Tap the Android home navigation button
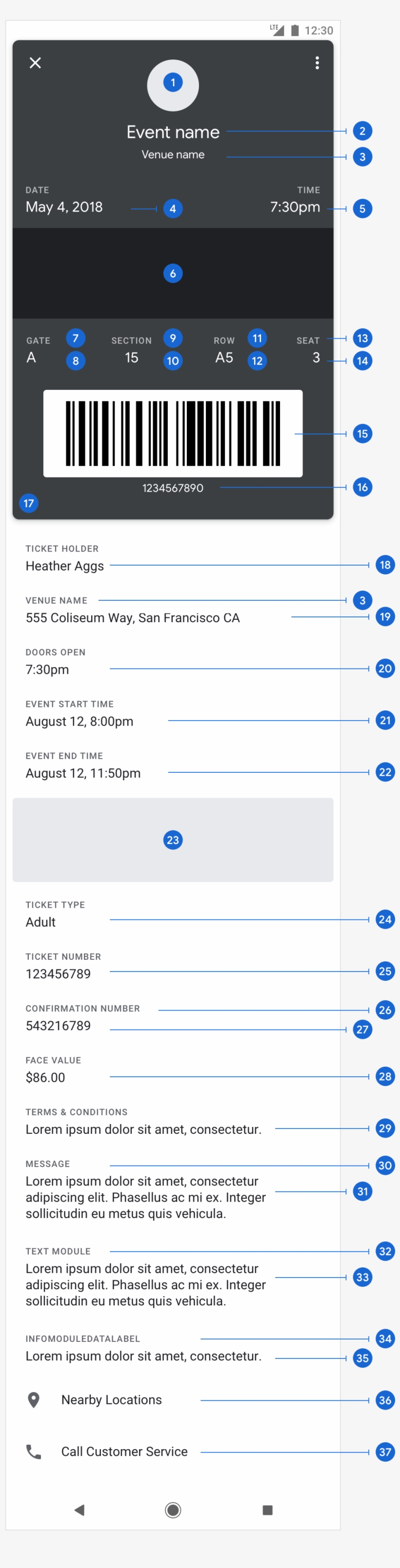This screenshot has width=400, height=1568. (173, 1510)
